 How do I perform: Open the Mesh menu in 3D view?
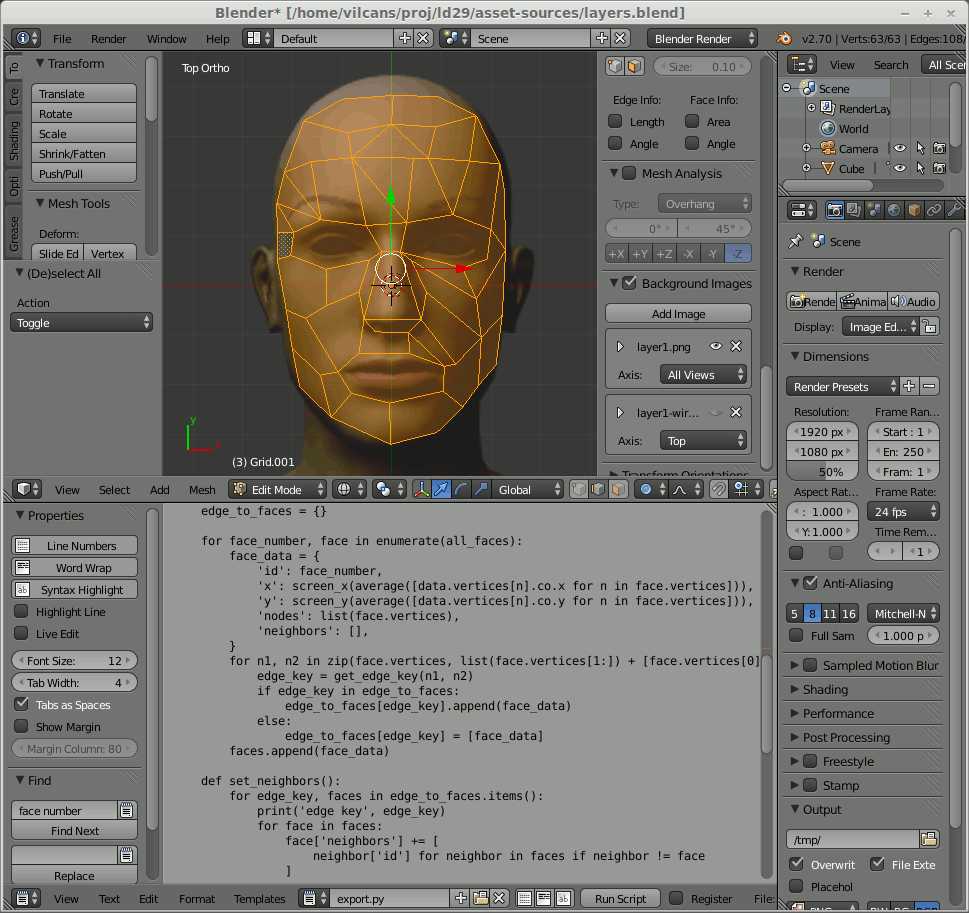(x=202, y=490)
